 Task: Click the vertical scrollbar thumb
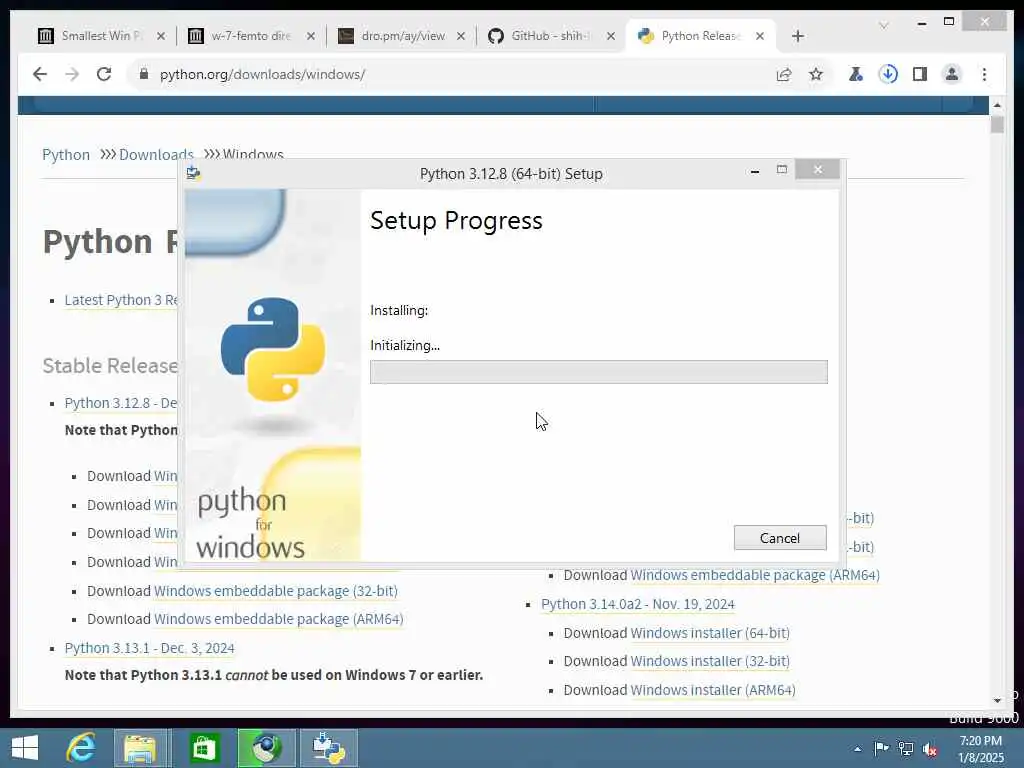click(997, 124)
